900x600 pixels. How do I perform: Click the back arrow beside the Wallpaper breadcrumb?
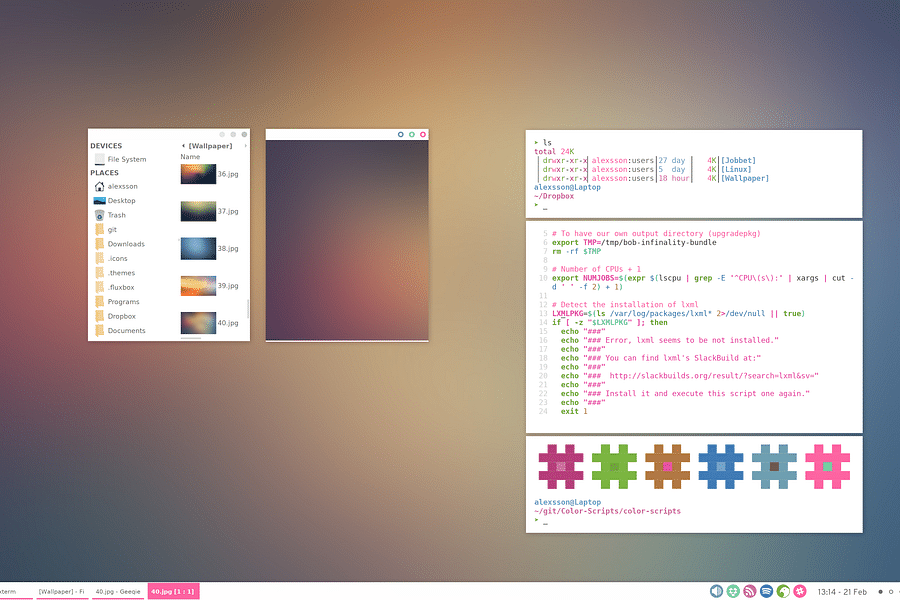[183, 145]
